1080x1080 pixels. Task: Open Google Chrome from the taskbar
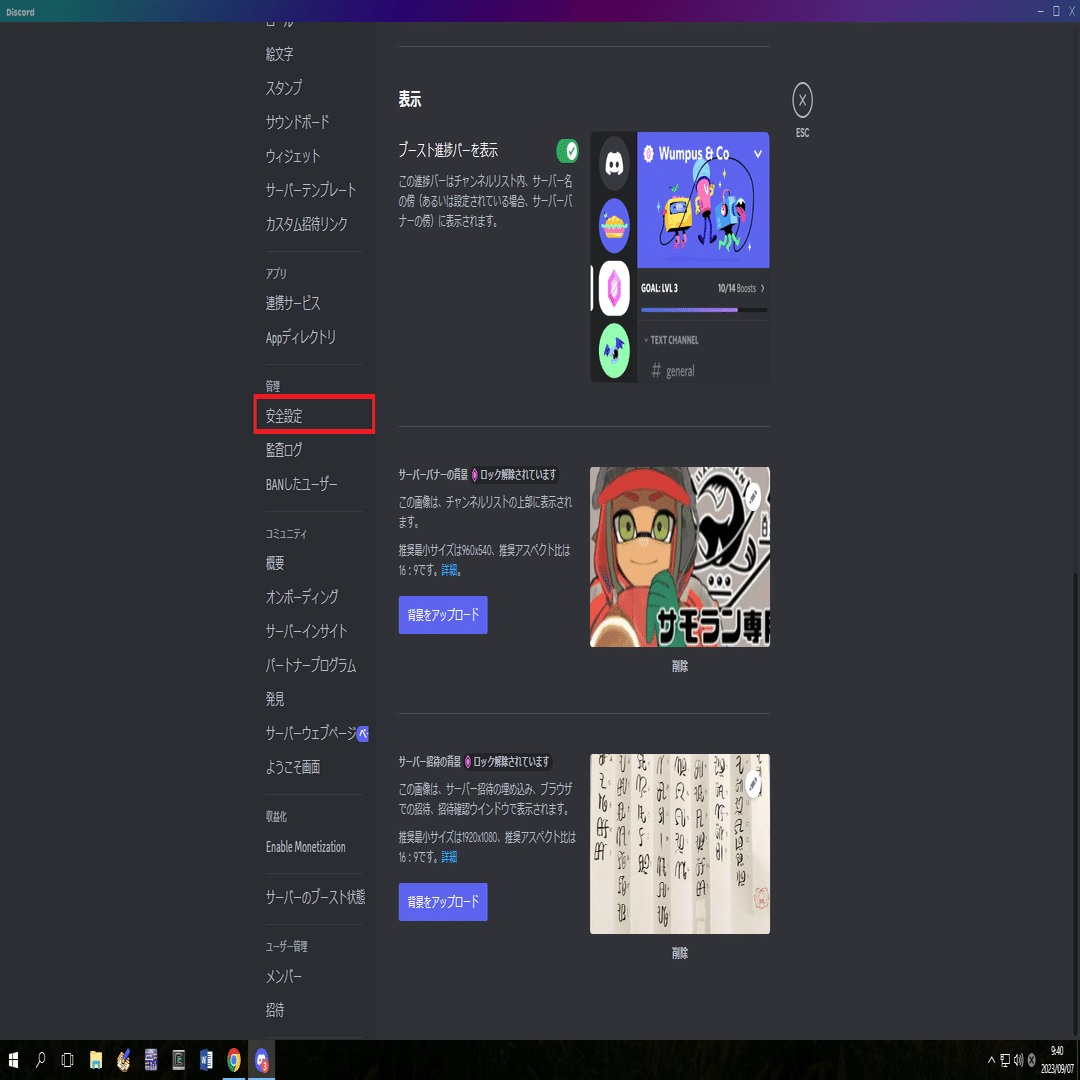pos(233,1059)
